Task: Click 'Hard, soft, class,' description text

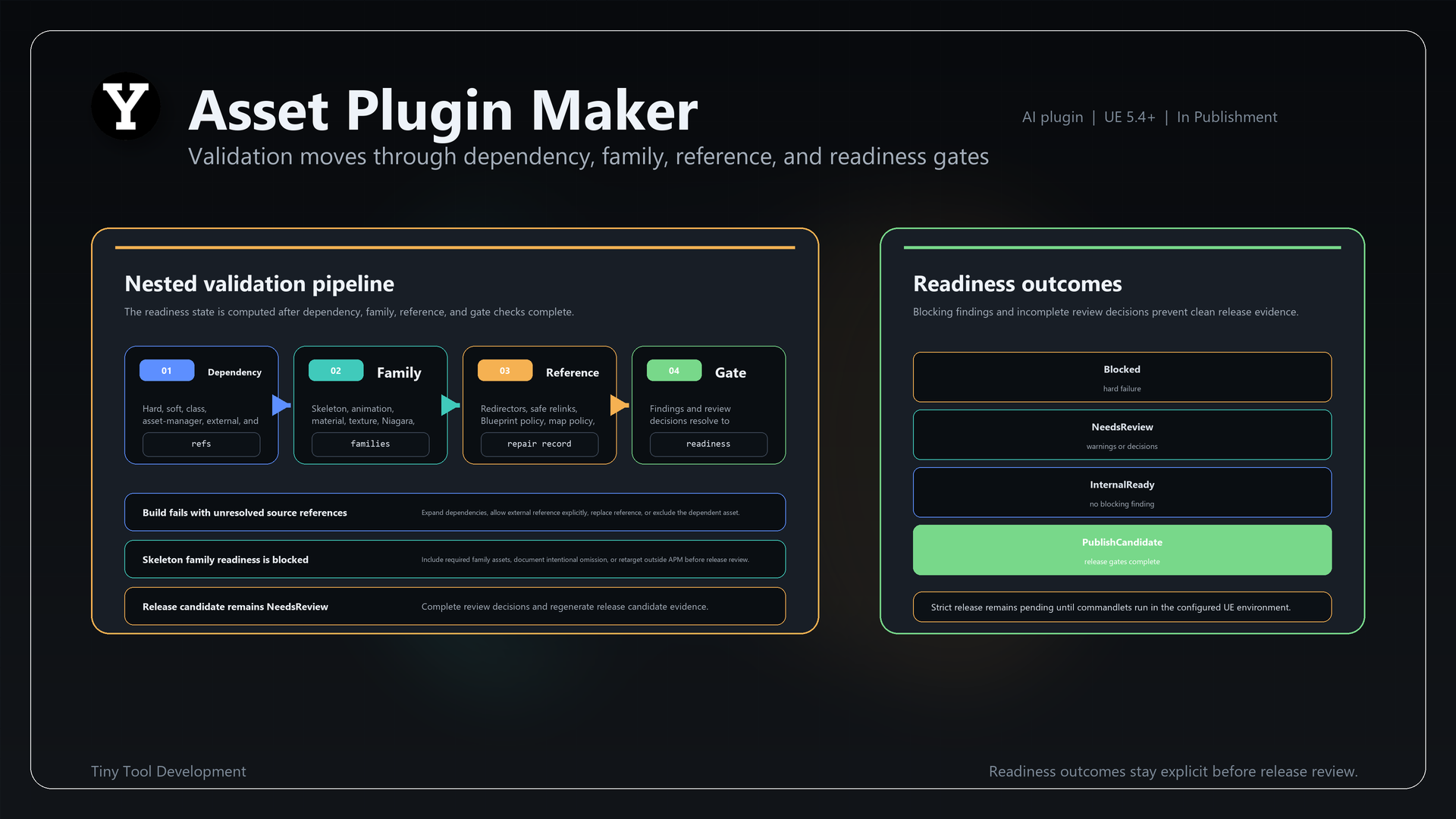Action: click(174, 409)
